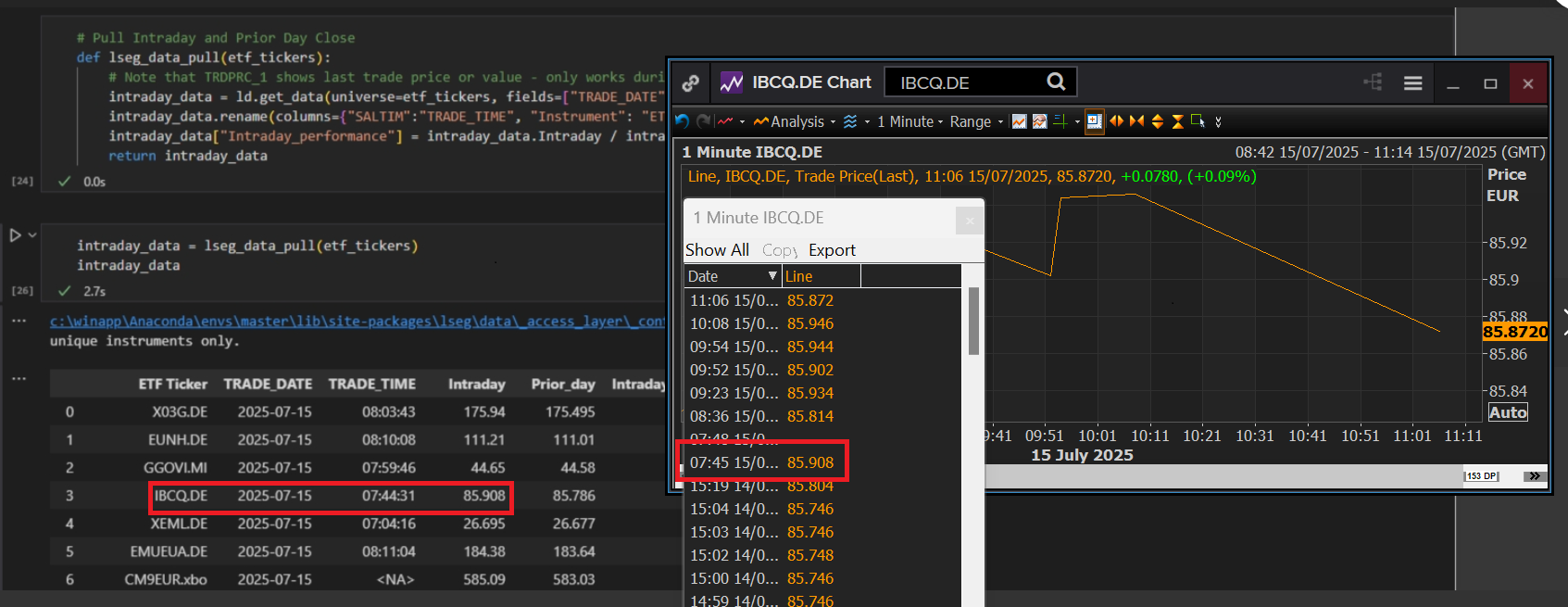The image size is (1568, 607).
Task: Open the c:\winapp\Anaconda file path link
Action: (x=357, y=322)
